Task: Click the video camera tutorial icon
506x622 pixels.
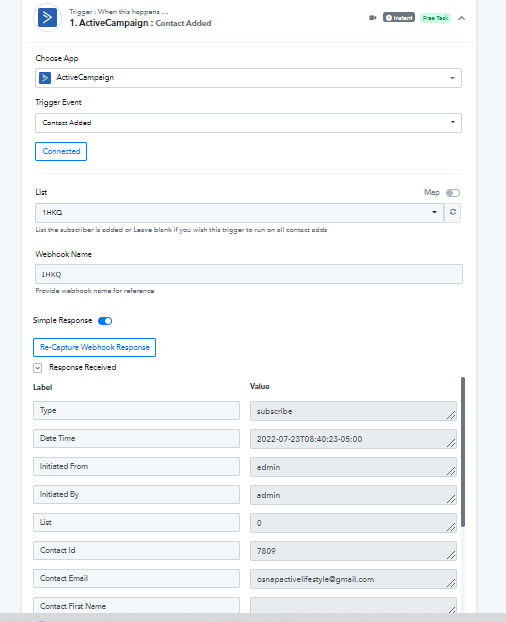Action: [x=372, y=18]
